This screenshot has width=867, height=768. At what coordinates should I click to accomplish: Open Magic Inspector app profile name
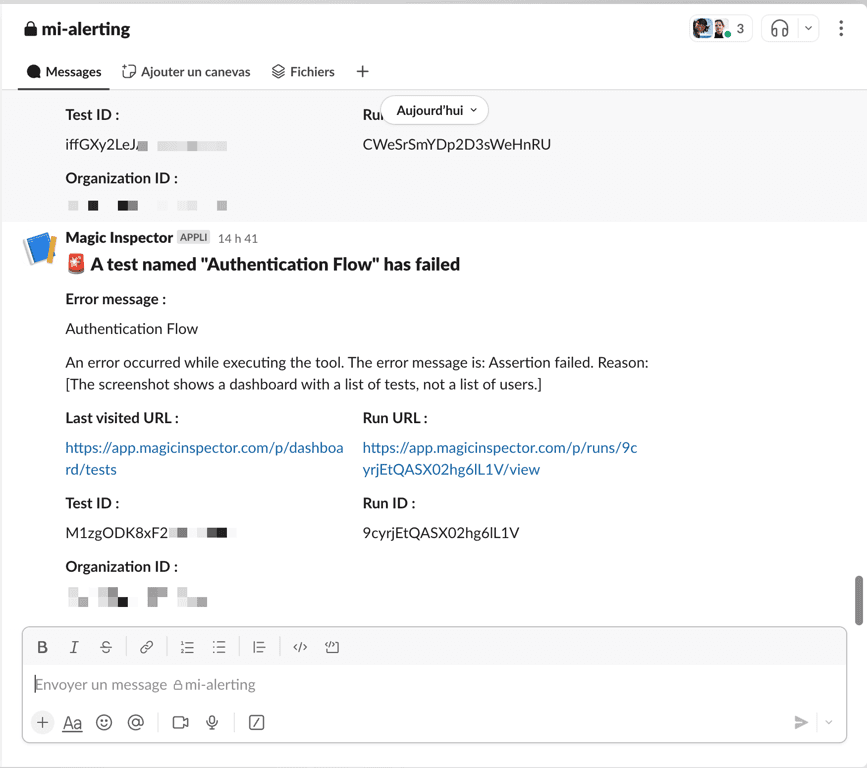point(119,238)
